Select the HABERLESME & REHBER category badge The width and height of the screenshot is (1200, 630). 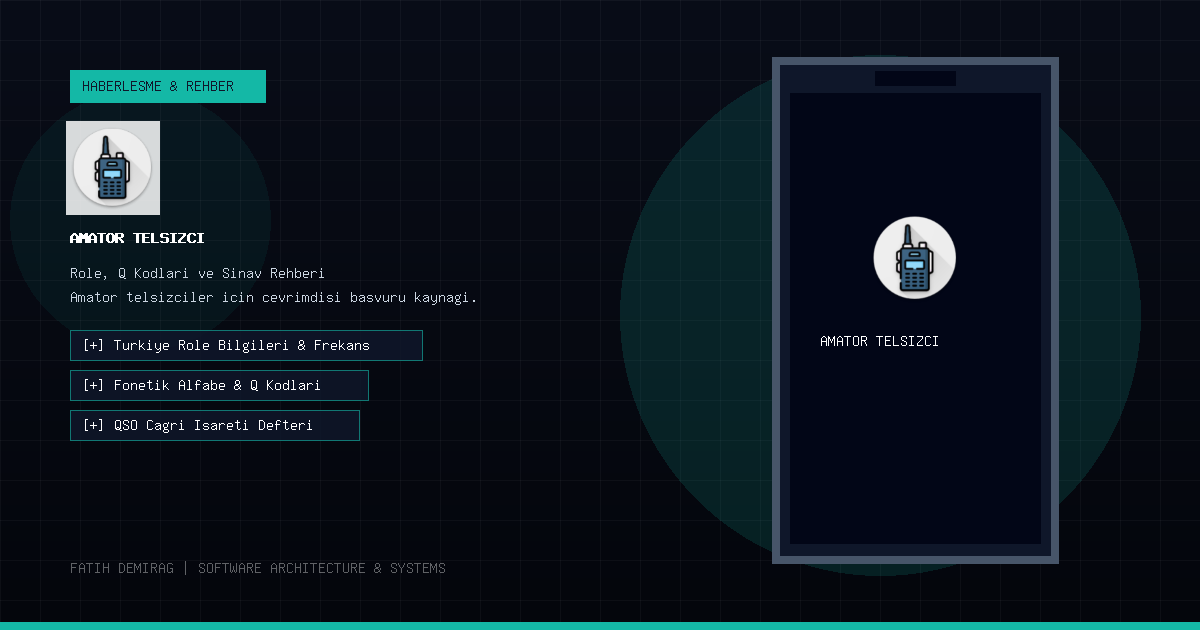pyautogui.click(x=168, y=86)
